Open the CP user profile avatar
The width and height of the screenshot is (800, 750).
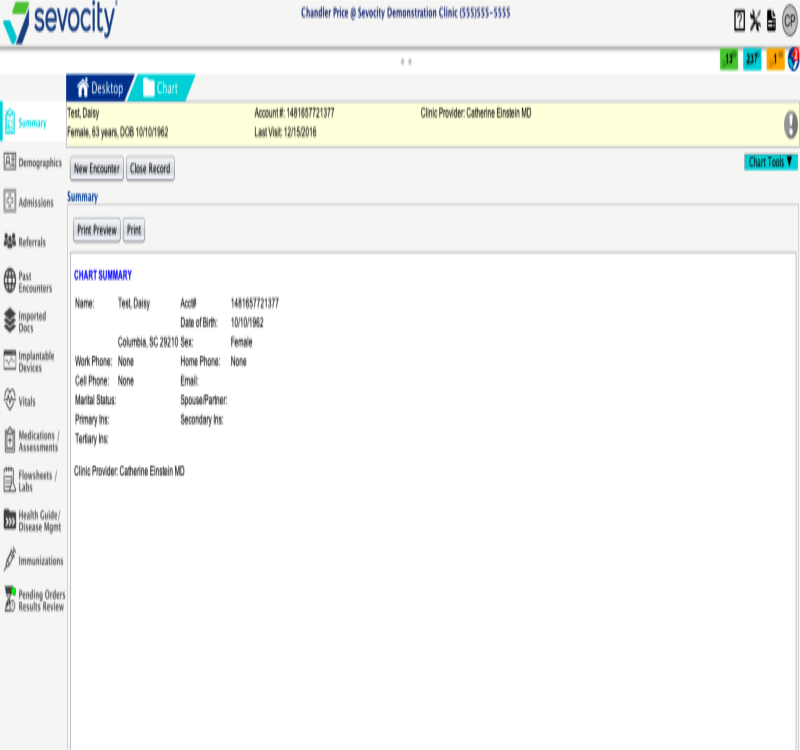(x=789, y=21)
